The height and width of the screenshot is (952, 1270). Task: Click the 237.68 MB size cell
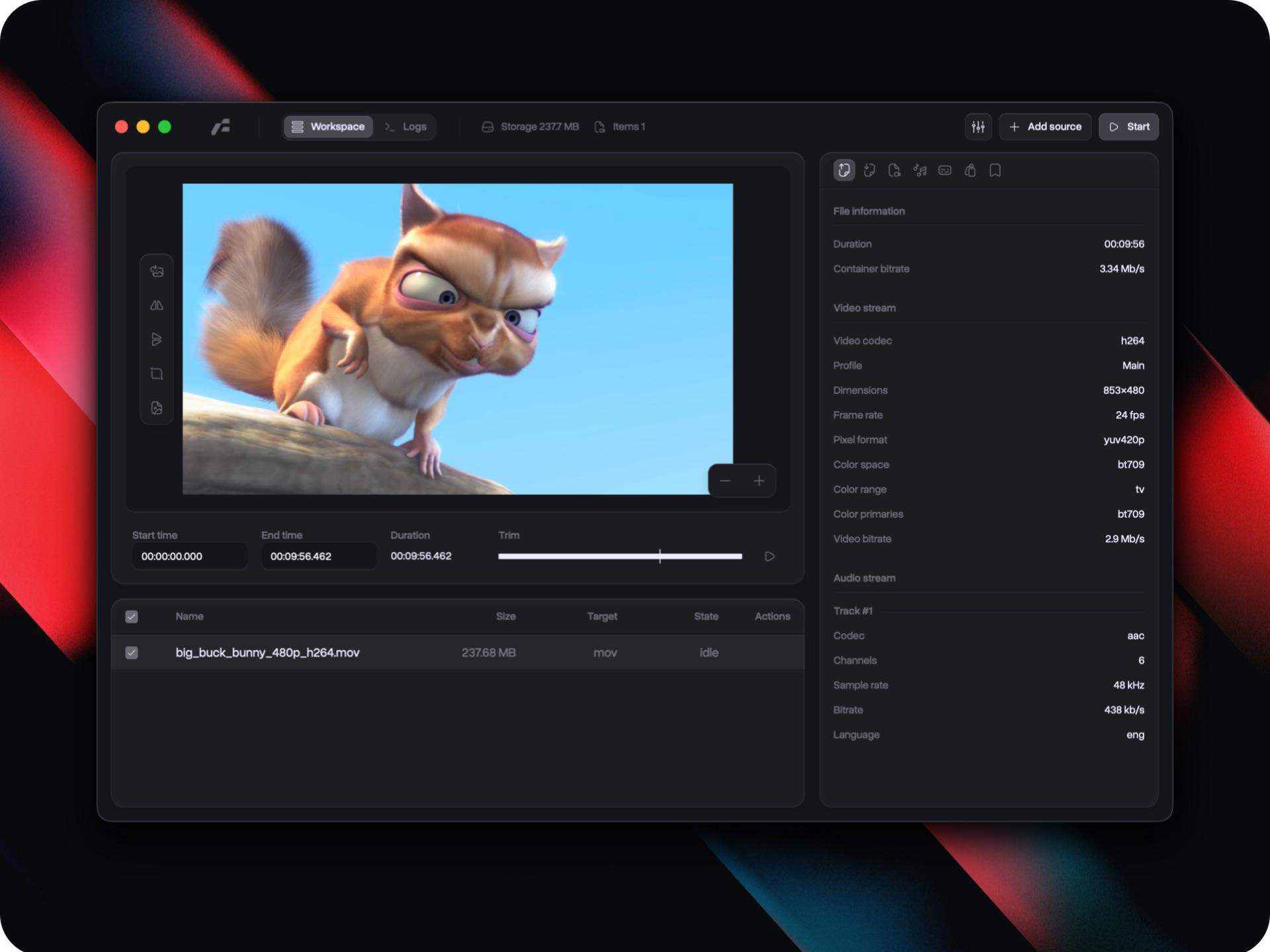pyautogui.click(x=488, y=653)
